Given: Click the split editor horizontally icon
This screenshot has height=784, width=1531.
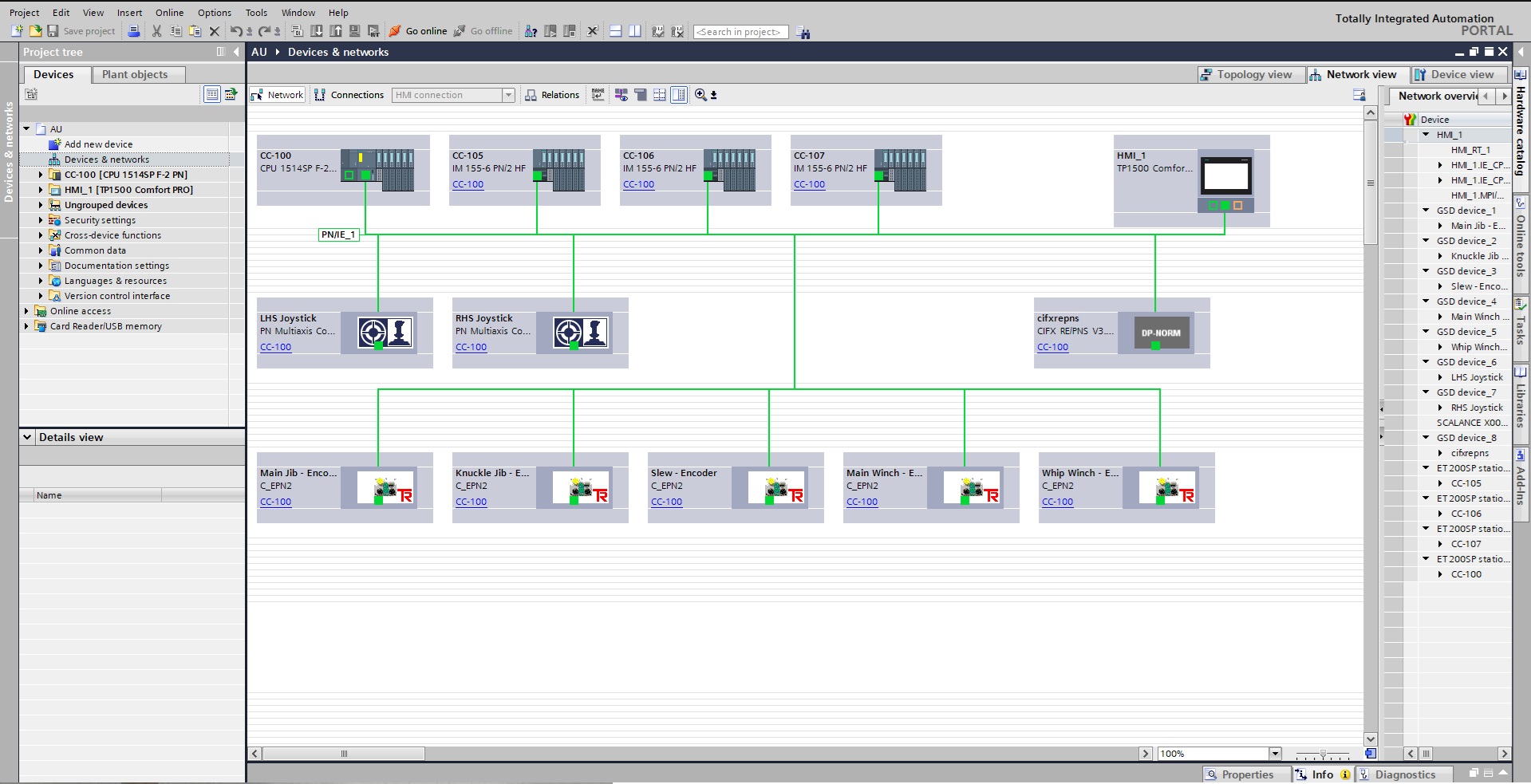Looking at the screenshot, I should click(x=615, y=31).
